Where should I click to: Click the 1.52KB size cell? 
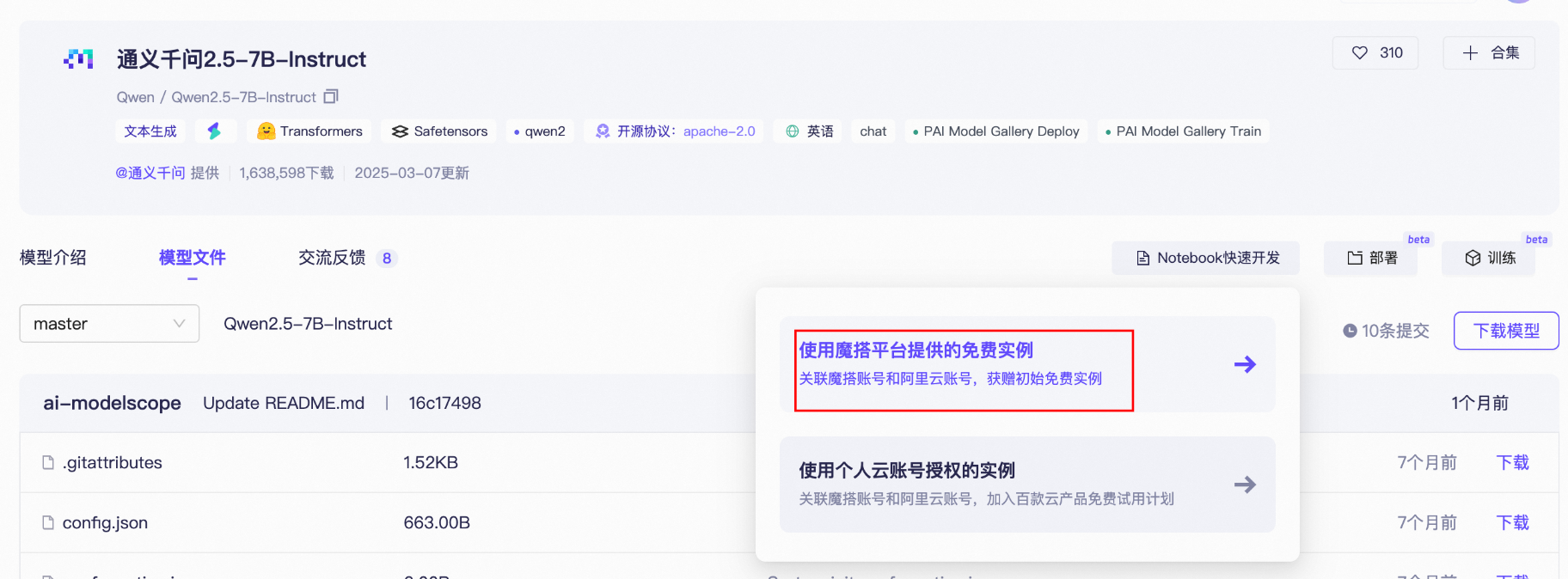click(x=431, y=462)
